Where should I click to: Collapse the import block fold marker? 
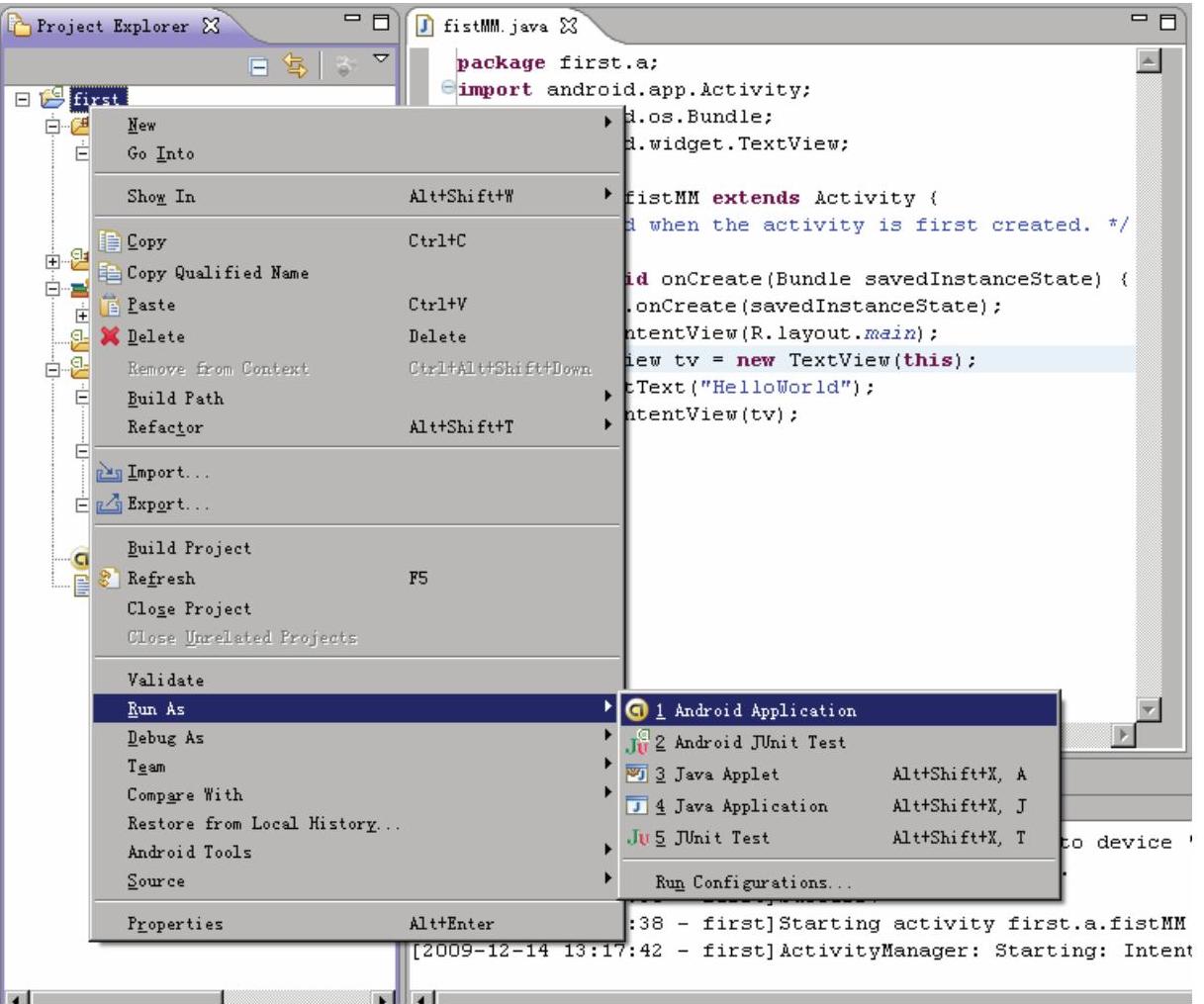[447, 90]
